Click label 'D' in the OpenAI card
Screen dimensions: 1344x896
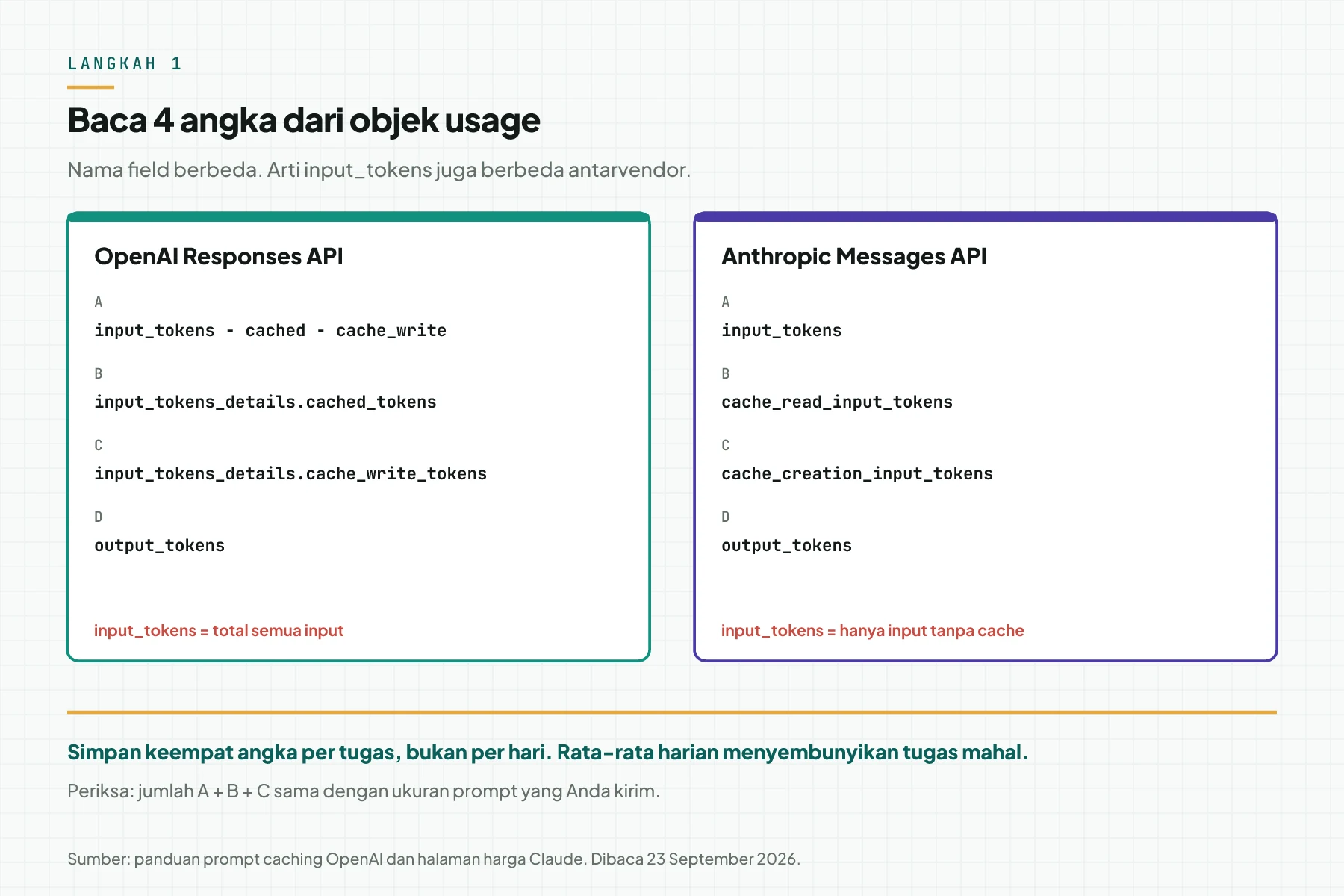click(99, 517)
